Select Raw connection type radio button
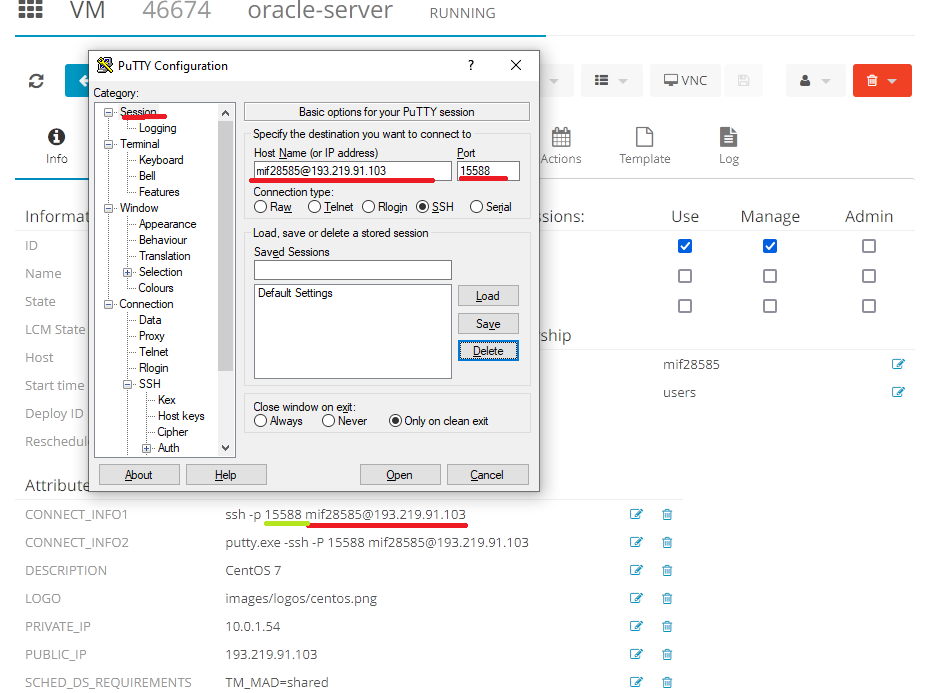The image size is (950, 693). coord(261,207)
